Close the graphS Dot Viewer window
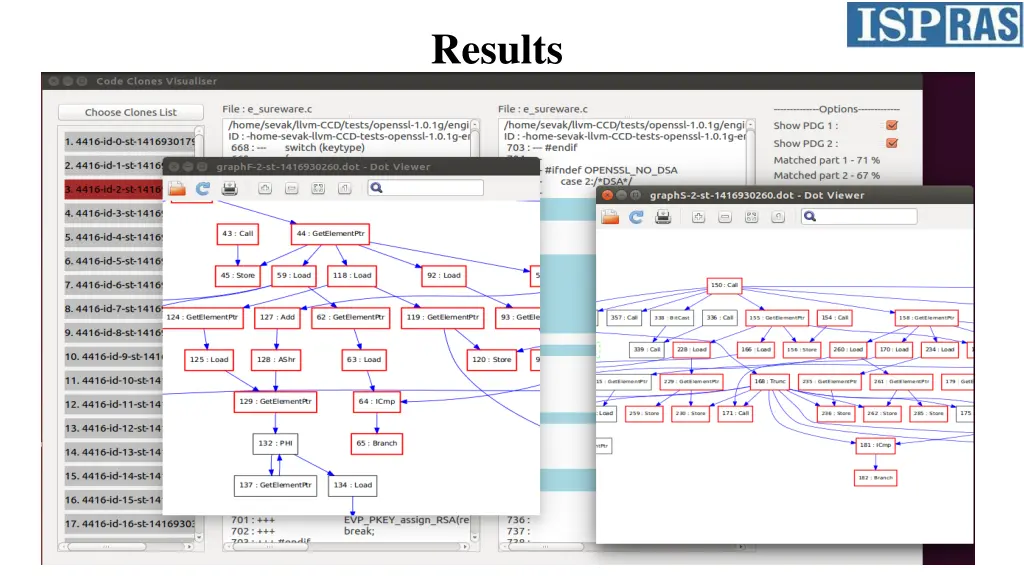Viewport: 1024px width, 576px height. pos(607,195)
